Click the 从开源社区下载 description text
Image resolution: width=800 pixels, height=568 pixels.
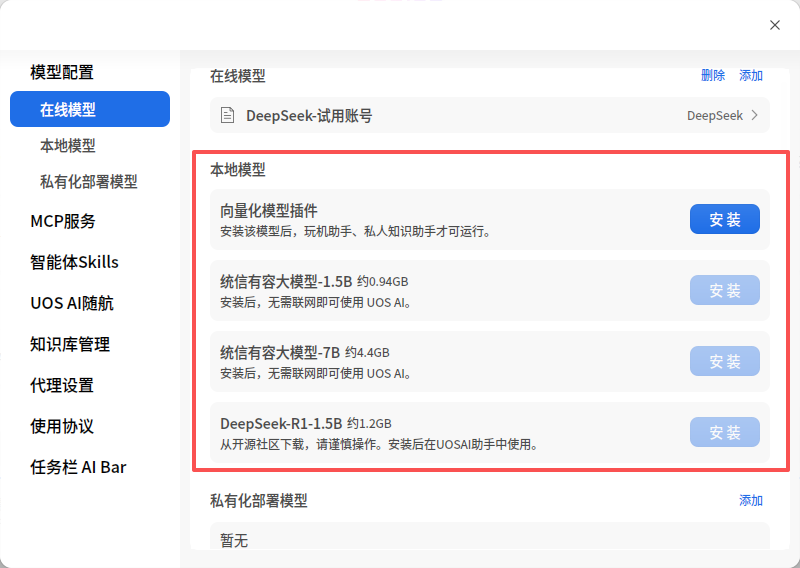380,444
